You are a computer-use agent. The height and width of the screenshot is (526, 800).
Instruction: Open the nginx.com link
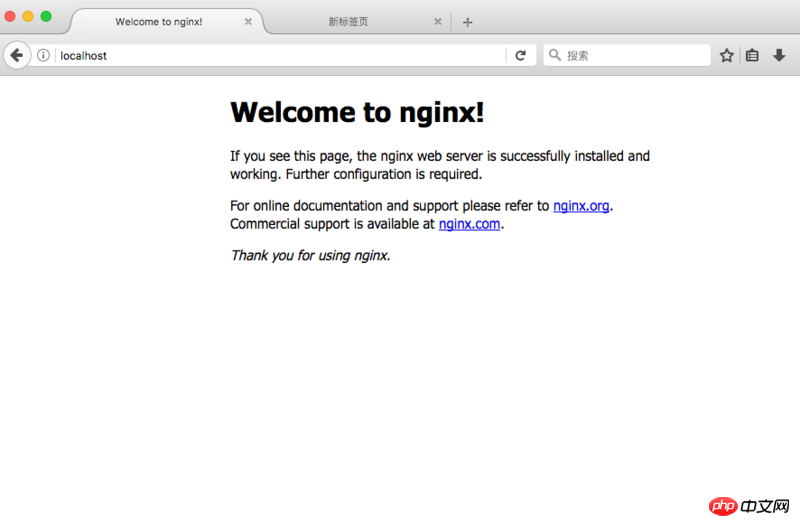[469, 224]
